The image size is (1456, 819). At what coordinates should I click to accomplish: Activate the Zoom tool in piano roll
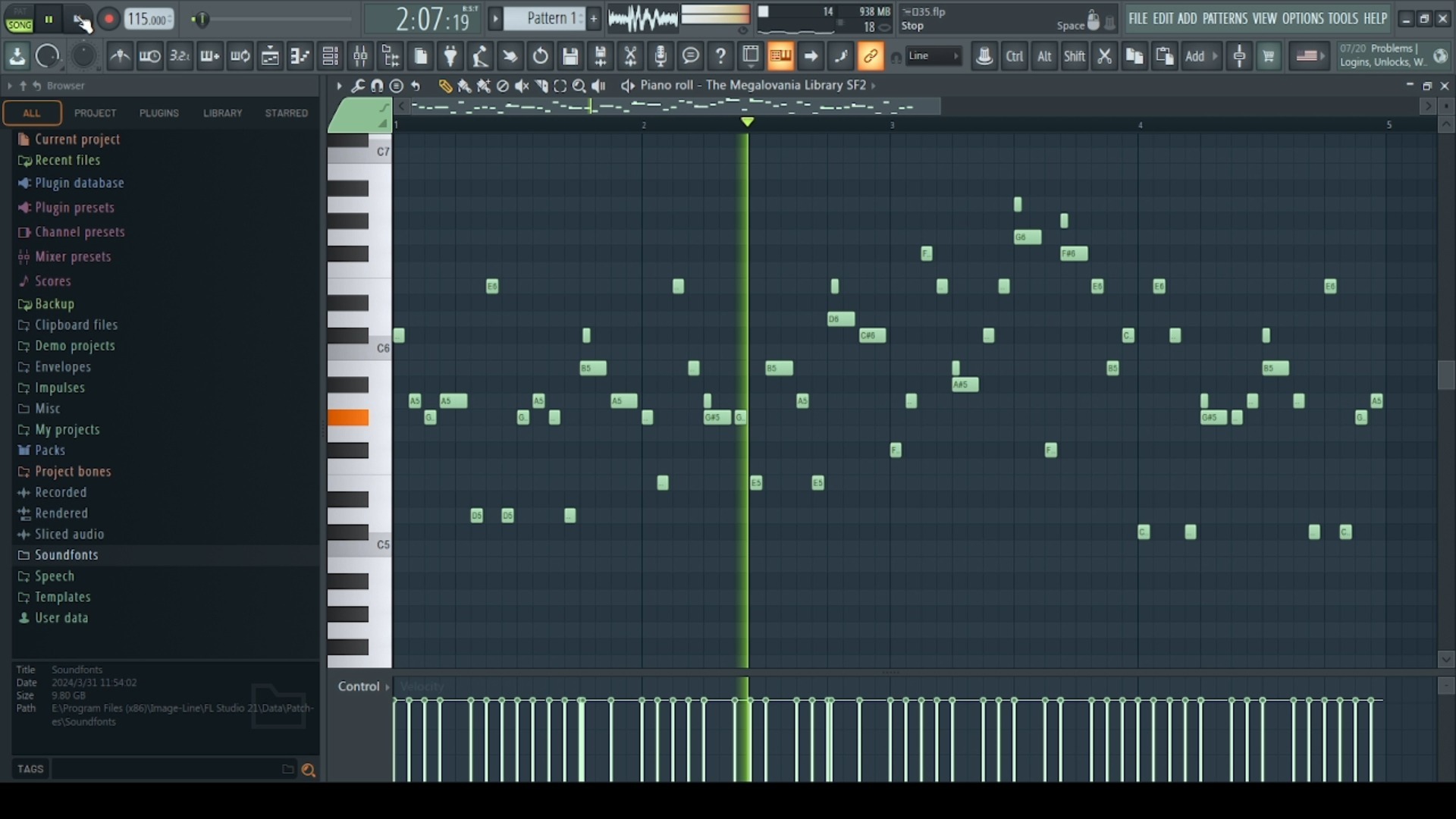click(579, 86)
